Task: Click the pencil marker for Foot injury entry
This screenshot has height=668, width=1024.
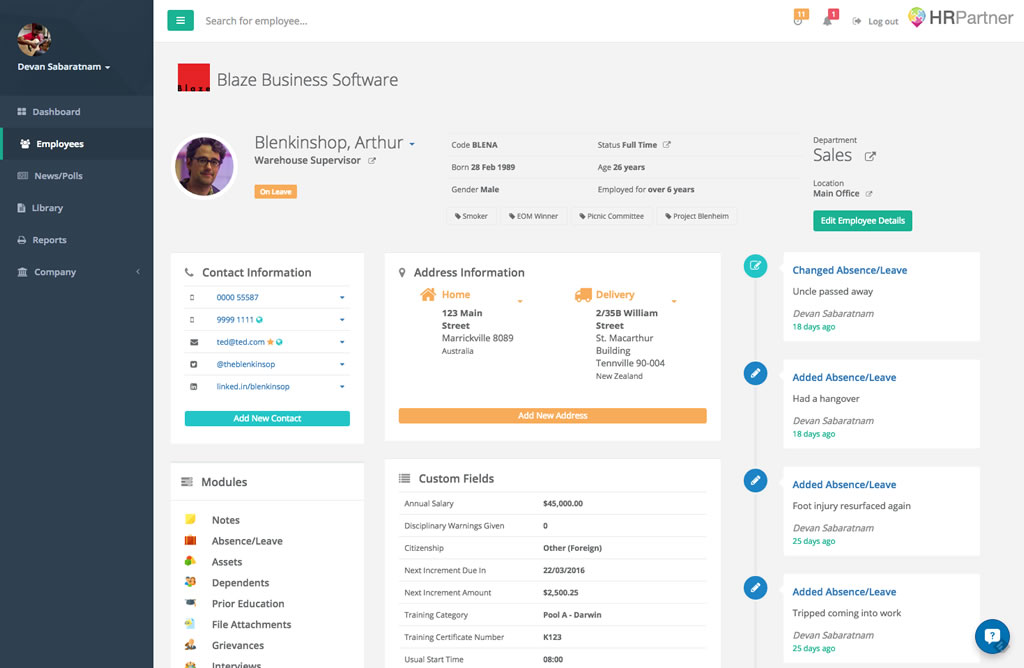Action: click(756, 480)
